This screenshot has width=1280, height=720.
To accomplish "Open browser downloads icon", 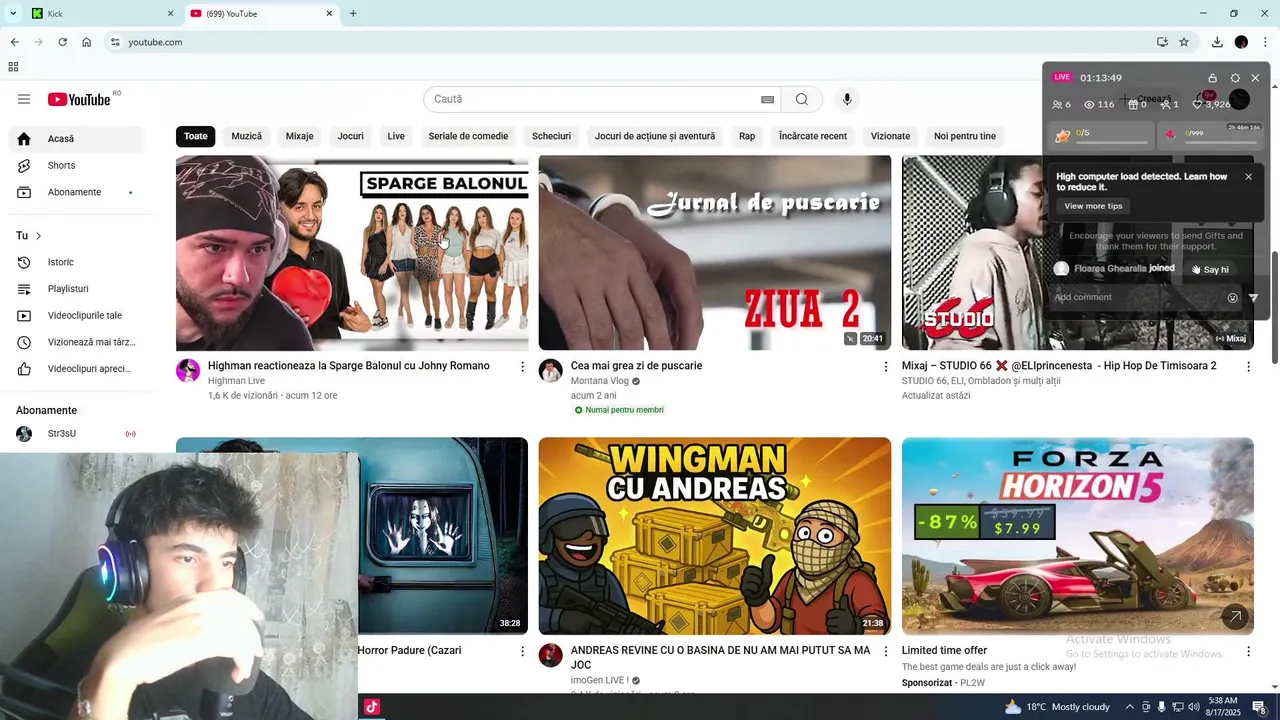I will click(x=1217, y=42).
